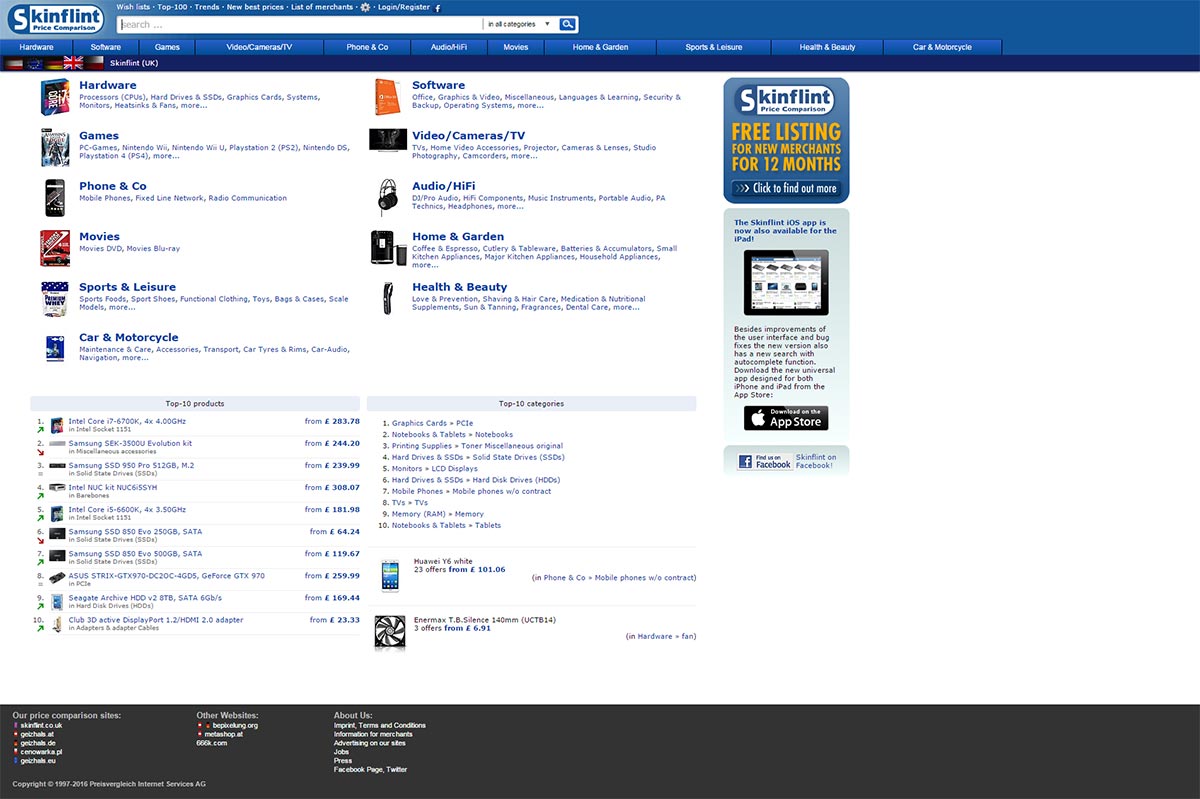Open the Wish lists link
1200x799 pixels.
tap(133, 7)
